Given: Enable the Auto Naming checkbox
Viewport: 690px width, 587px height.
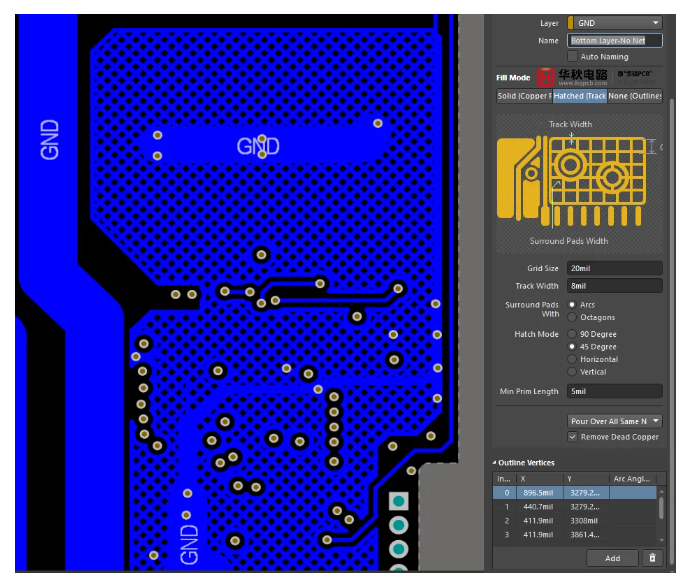Looking at the screenshot, I should tap(573, 57).
